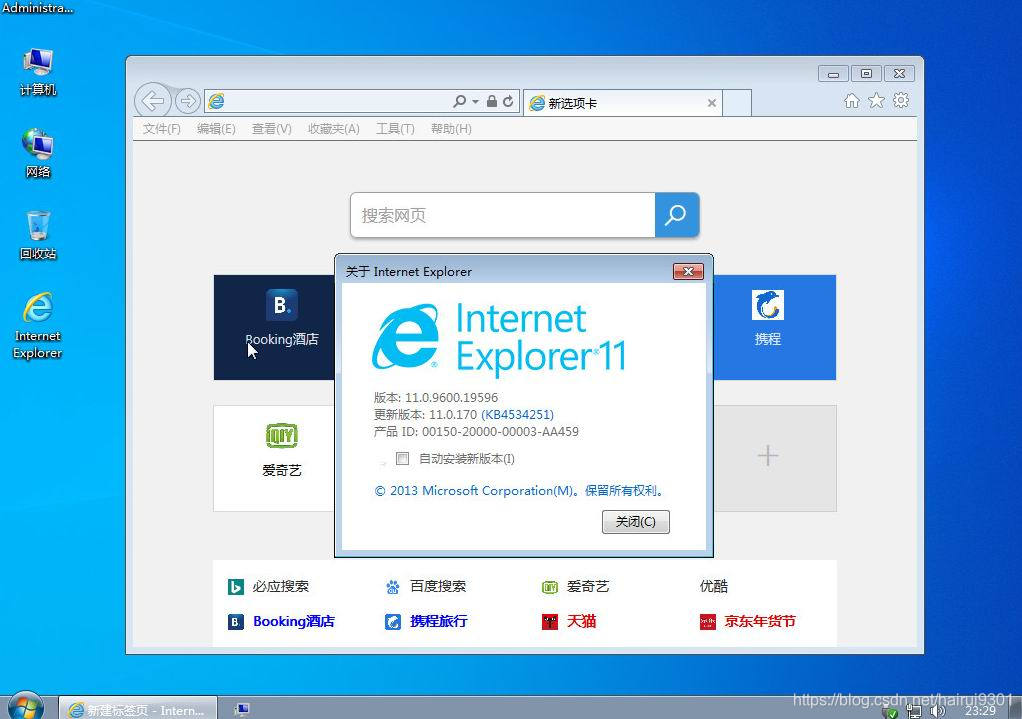Go back with the browser back arrow
Screen dimensions: 1022x719
pos(153,101)
